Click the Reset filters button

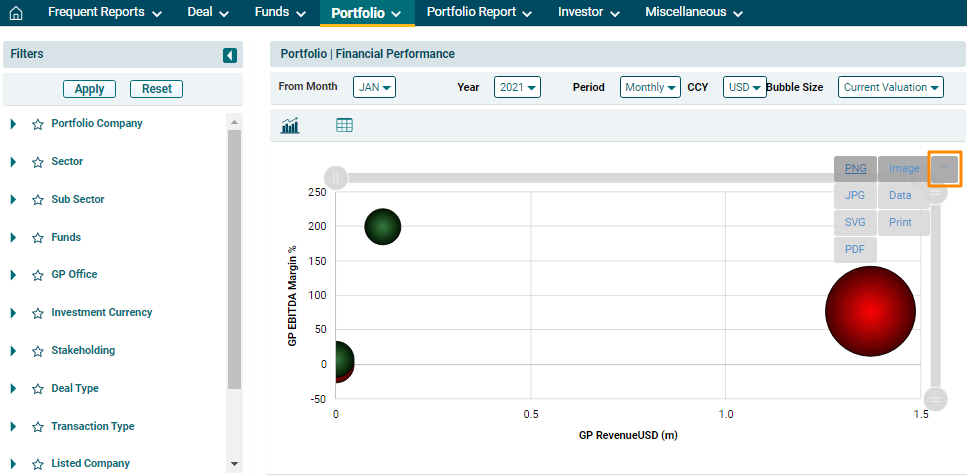[x=156, y=89]
